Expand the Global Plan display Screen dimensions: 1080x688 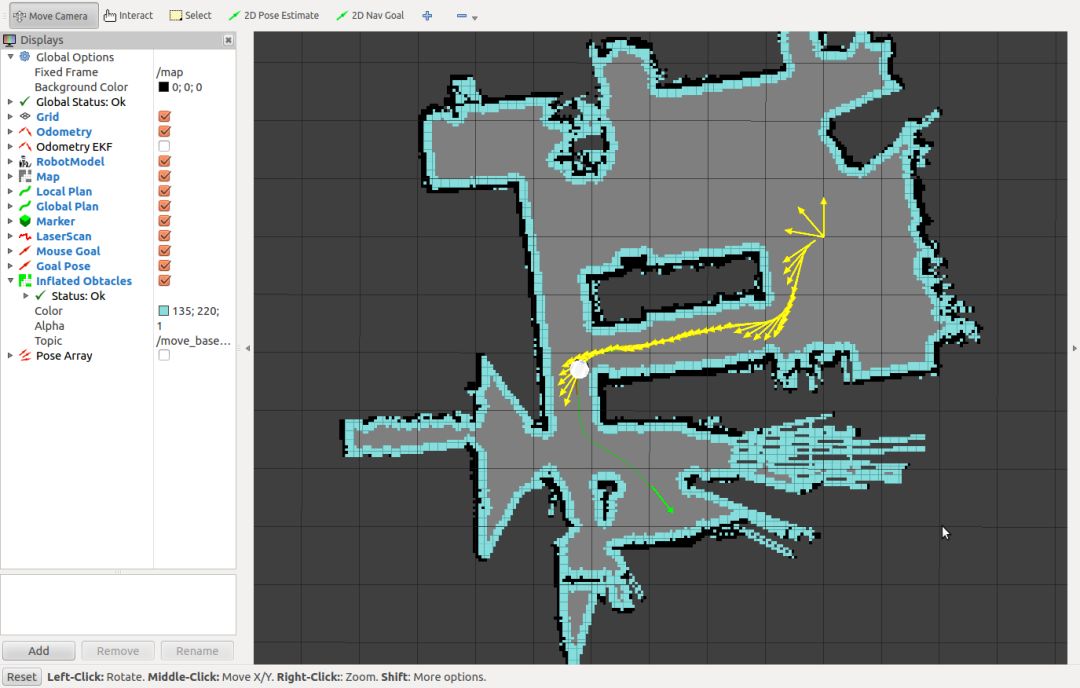[x=11, y=207]
